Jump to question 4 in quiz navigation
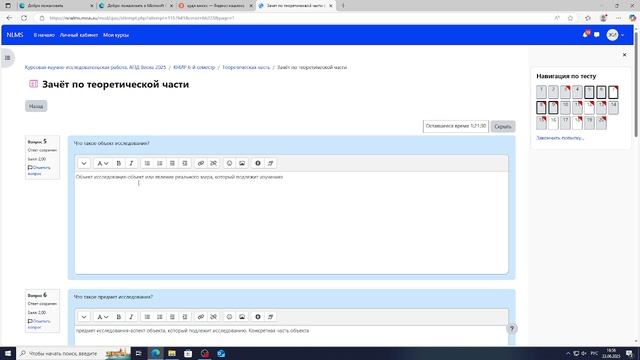 [577, 92]
